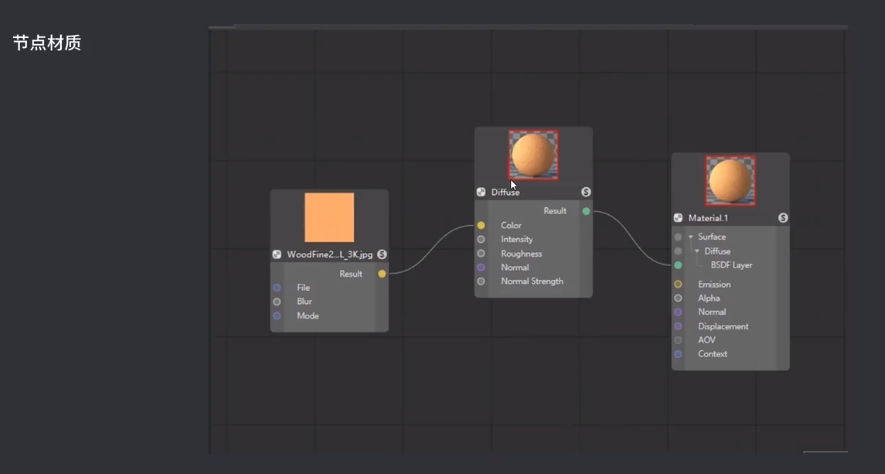
Task: Select the Material.1 node title
Action: point(708,218)
